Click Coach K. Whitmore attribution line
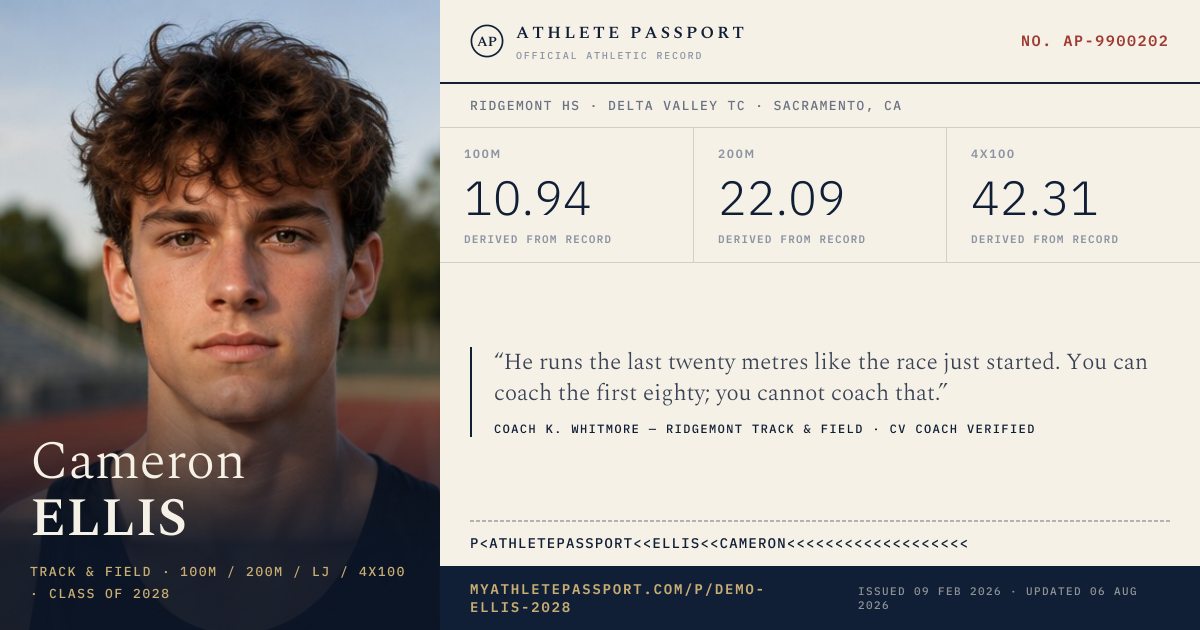 pyautogui.click(x=764, y=429)
